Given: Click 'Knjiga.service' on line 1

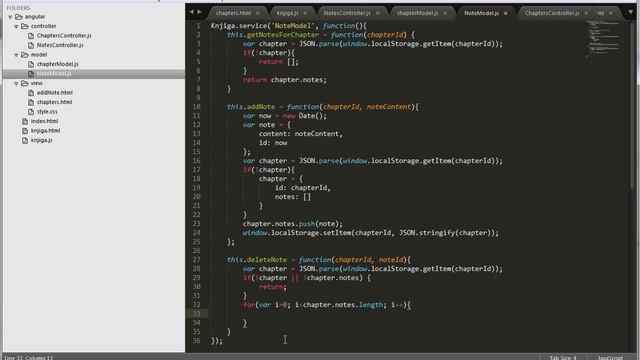Looking at the screenshot, I should point(239,26).
